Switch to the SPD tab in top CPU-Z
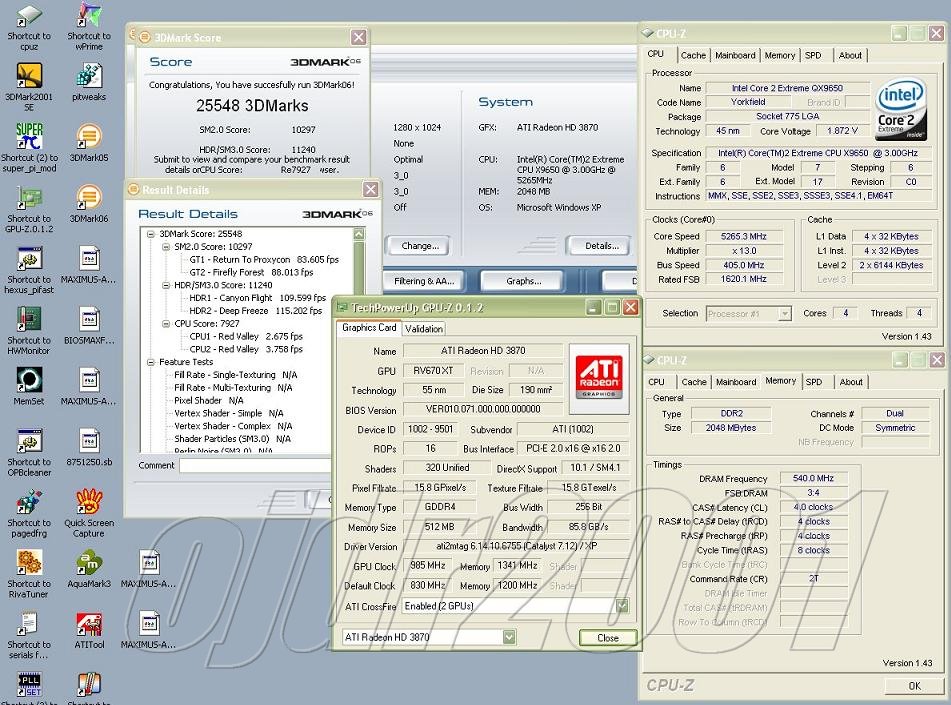The image size is (951, 705). point(813,55)
